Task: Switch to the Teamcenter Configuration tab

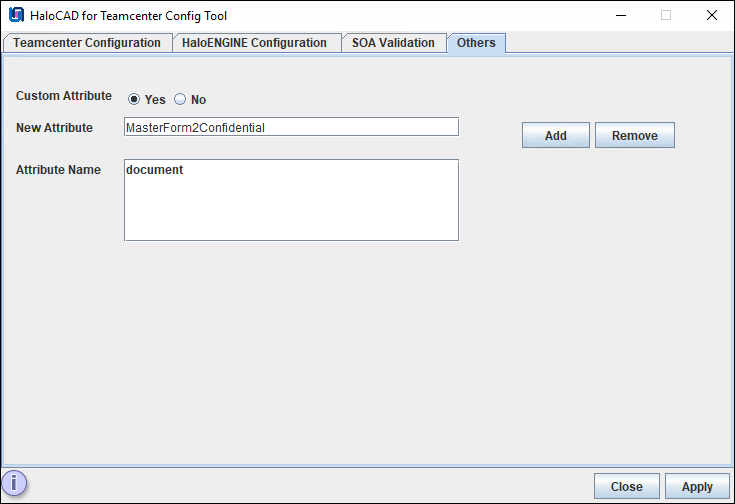Action: (87, 43)
